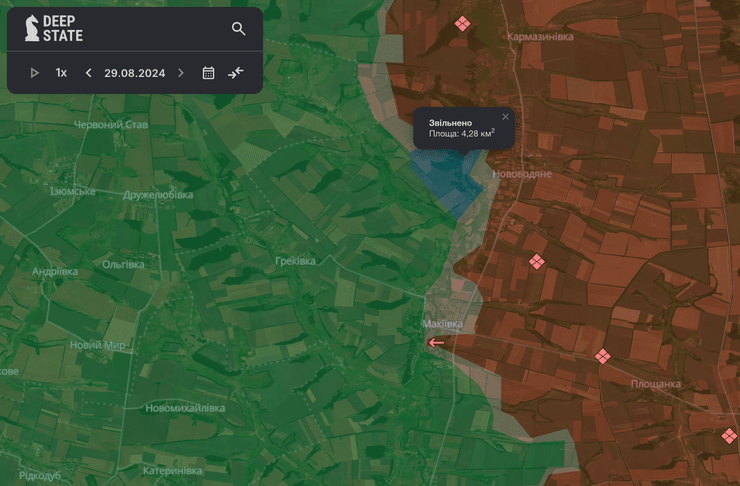Click the Ізюмське settlement label
This screenshot has width=740, height=486.
coord(73,192)
